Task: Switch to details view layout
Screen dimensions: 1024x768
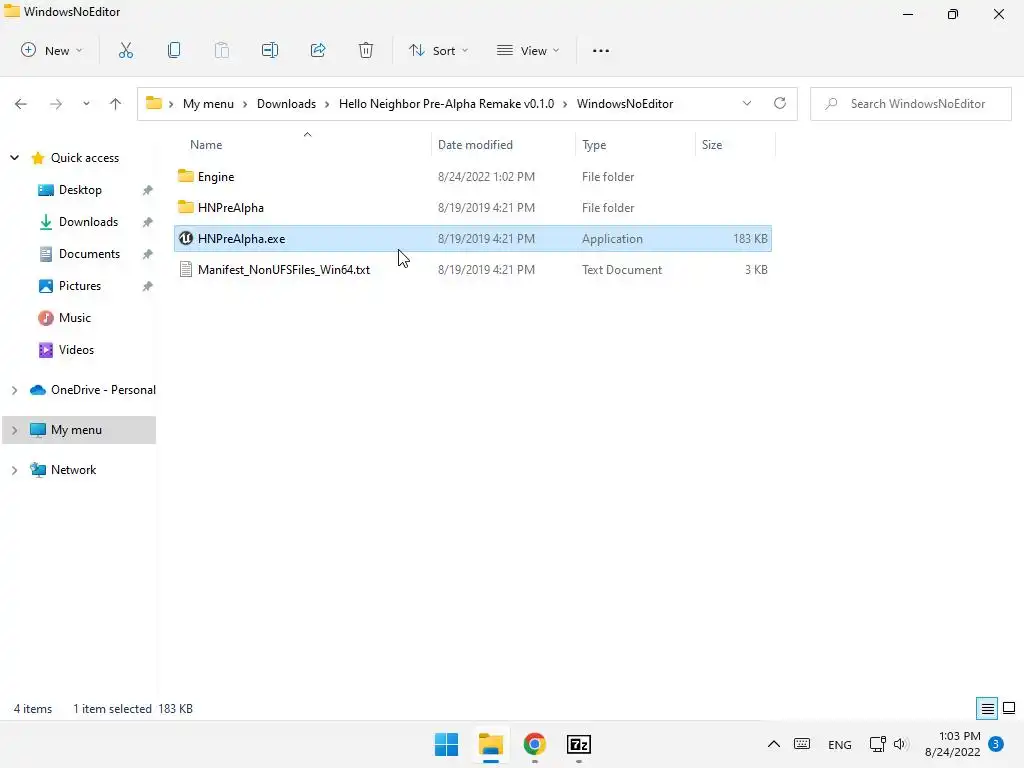Action: pyautogui.click(x=987, y=708)
